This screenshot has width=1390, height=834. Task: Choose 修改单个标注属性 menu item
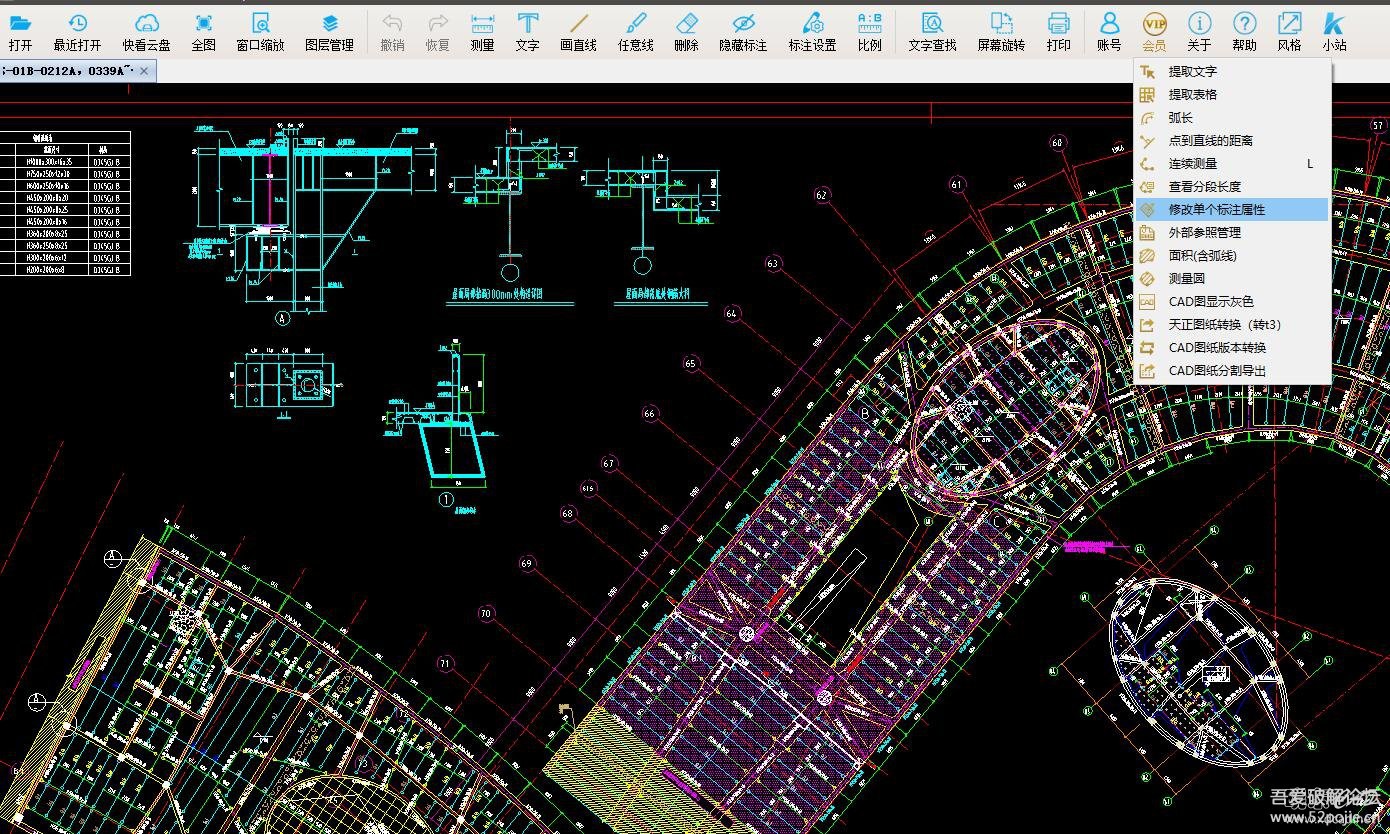pyautogui.click(x=1232, y=209)
